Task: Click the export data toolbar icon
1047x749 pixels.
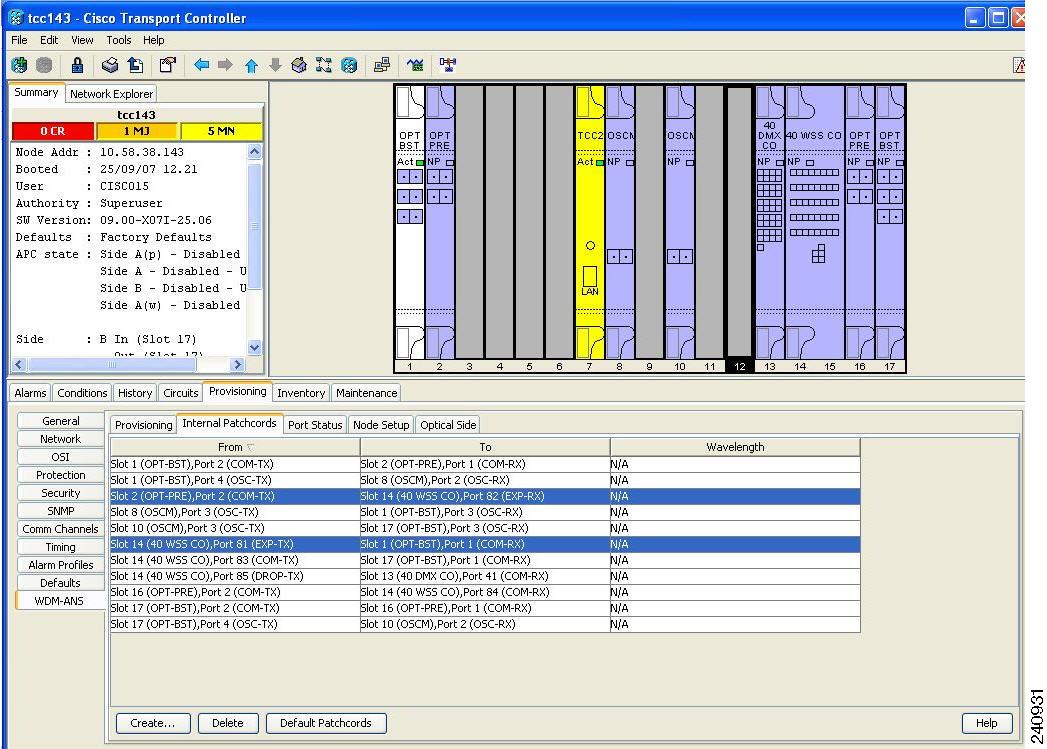Action: (x=136, y=65)
